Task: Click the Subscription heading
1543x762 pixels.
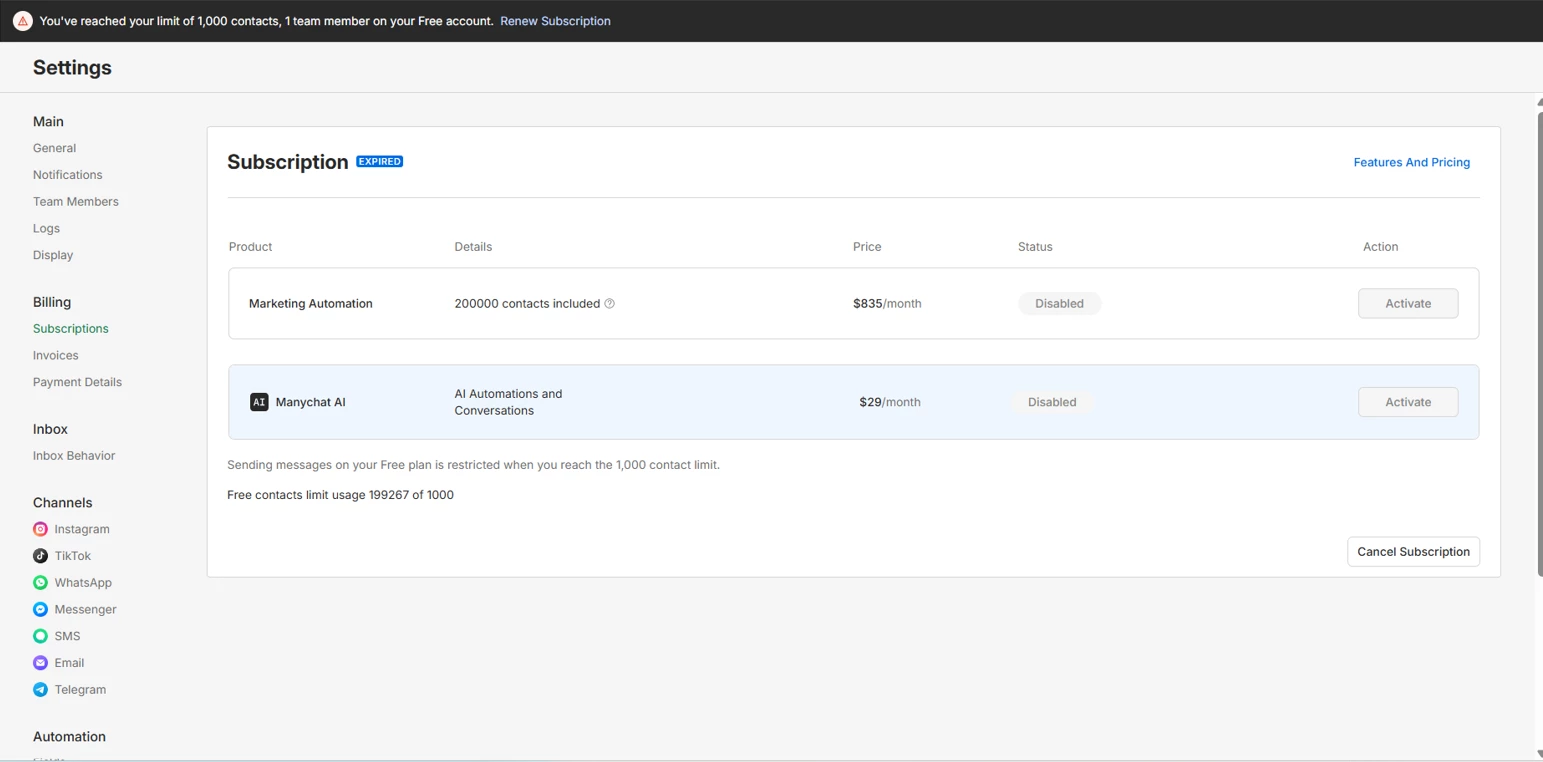Action: (x=288, y=162)
